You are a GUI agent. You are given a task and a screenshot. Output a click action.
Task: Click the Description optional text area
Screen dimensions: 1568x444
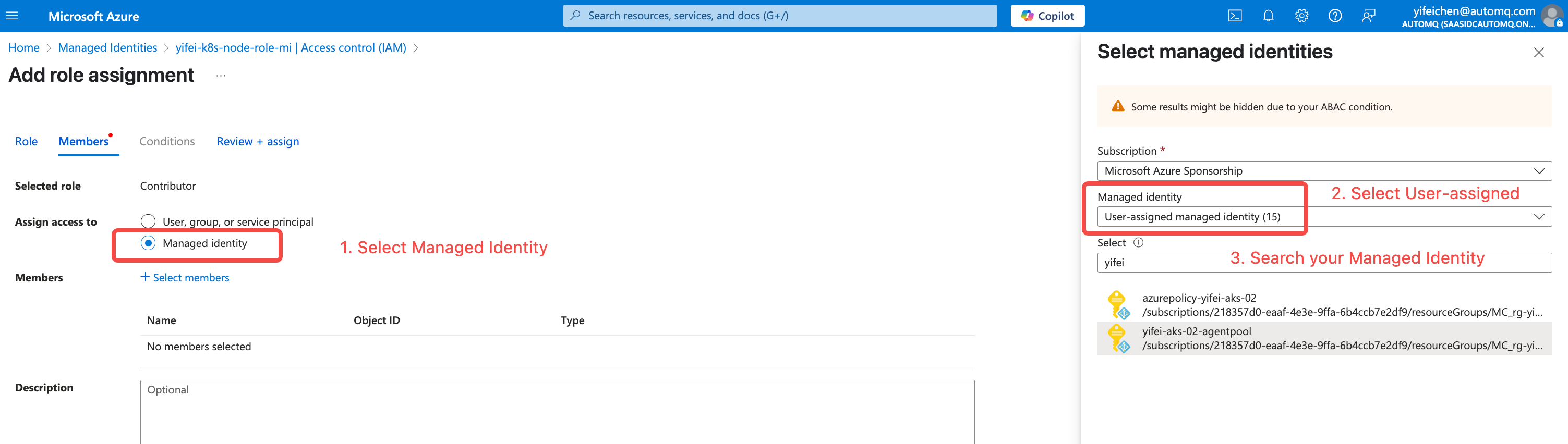pos(557,412)
